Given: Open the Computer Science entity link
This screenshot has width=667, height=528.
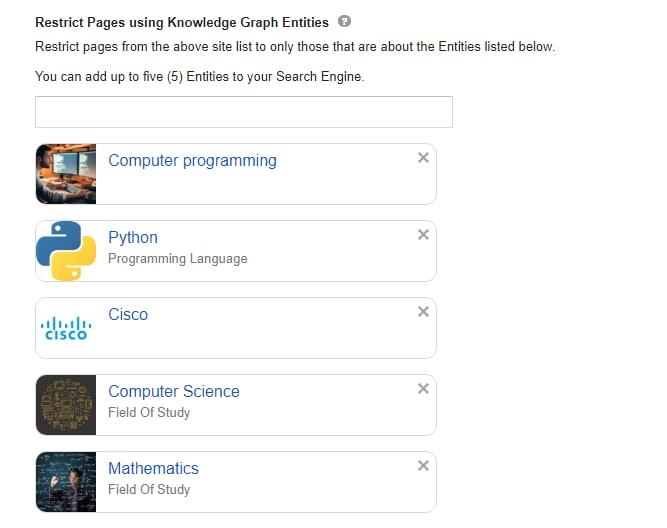Looking at the screenshot, I should pos(174,391).
